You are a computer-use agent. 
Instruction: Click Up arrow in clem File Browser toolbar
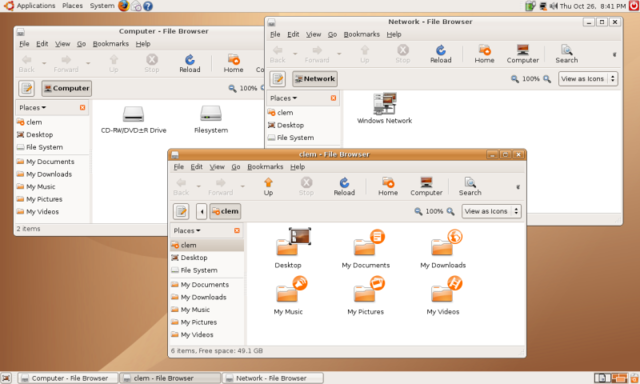pos(268,186)
